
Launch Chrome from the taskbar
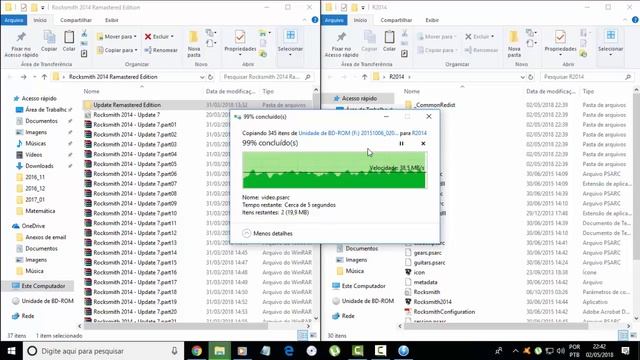click(x=197, y=351)
